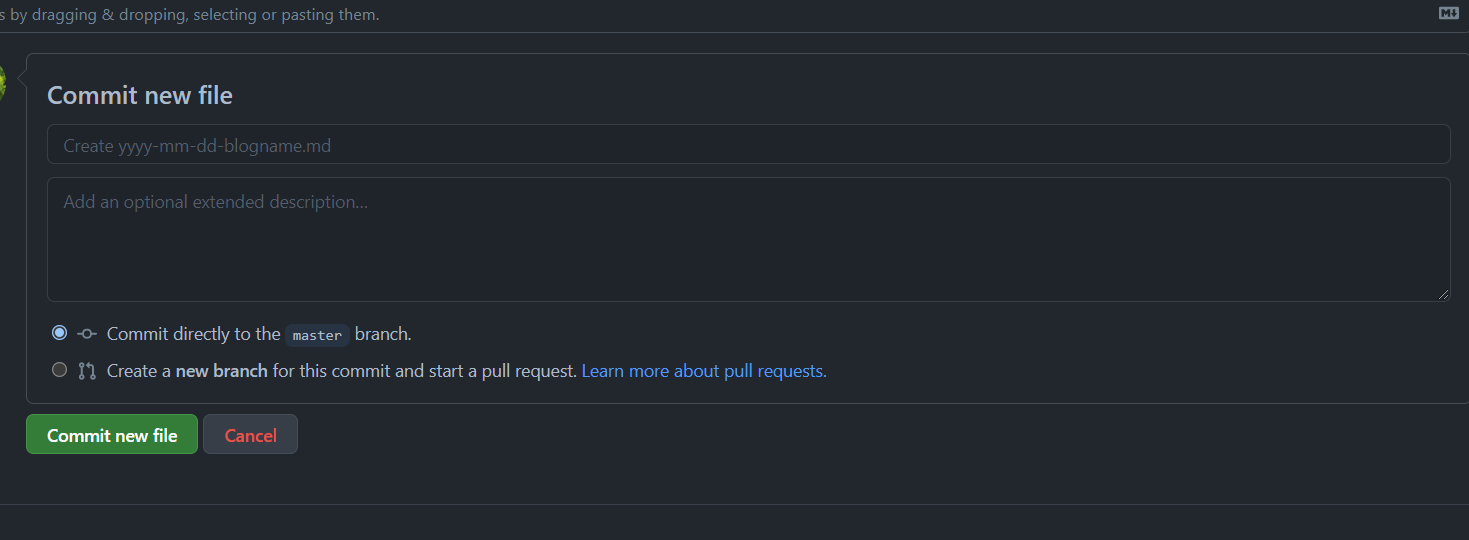Click the "Commit new file" heading
Viewport: 1469px width, 540px height.
140,95
